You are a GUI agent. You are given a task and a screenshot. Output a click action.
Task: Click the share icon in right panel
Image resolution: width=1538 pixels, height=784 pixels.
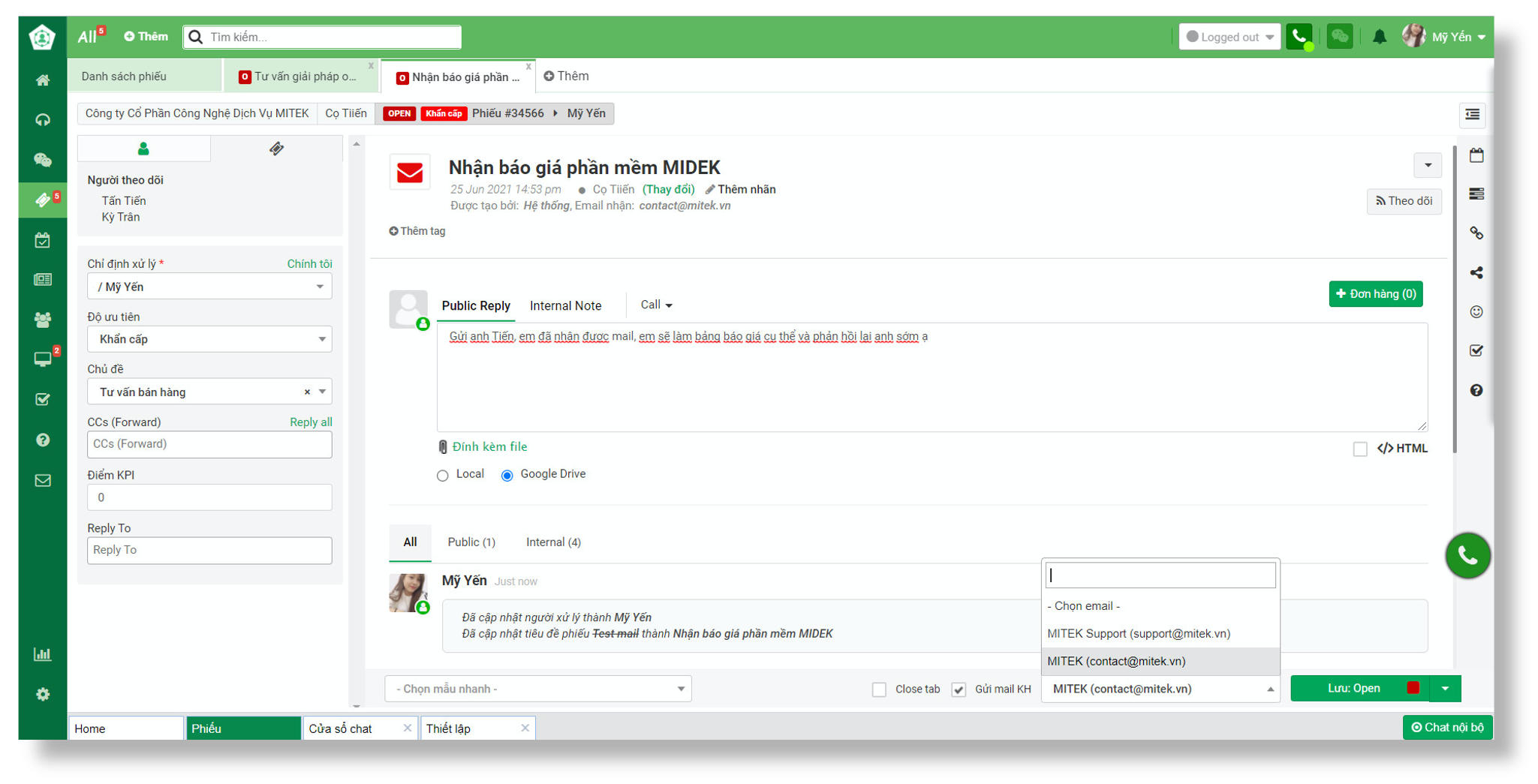(1476, 272)
